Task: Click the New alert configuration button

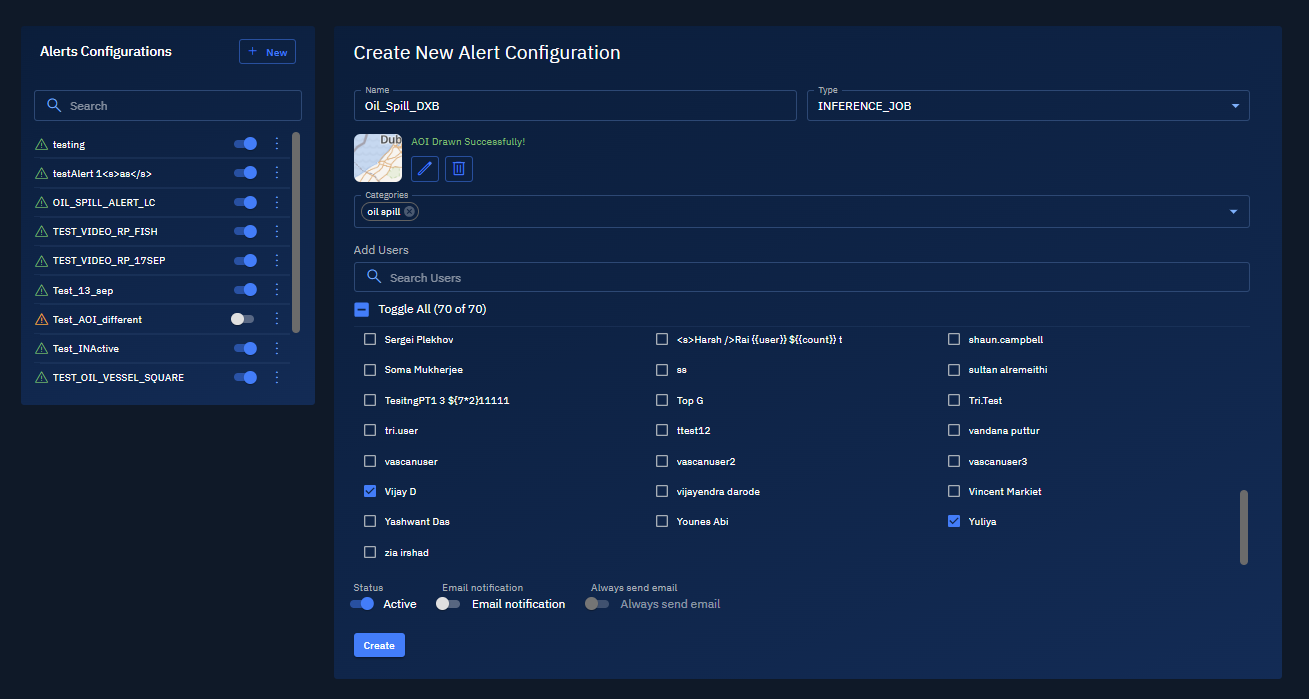Action: tap(267, 52)
